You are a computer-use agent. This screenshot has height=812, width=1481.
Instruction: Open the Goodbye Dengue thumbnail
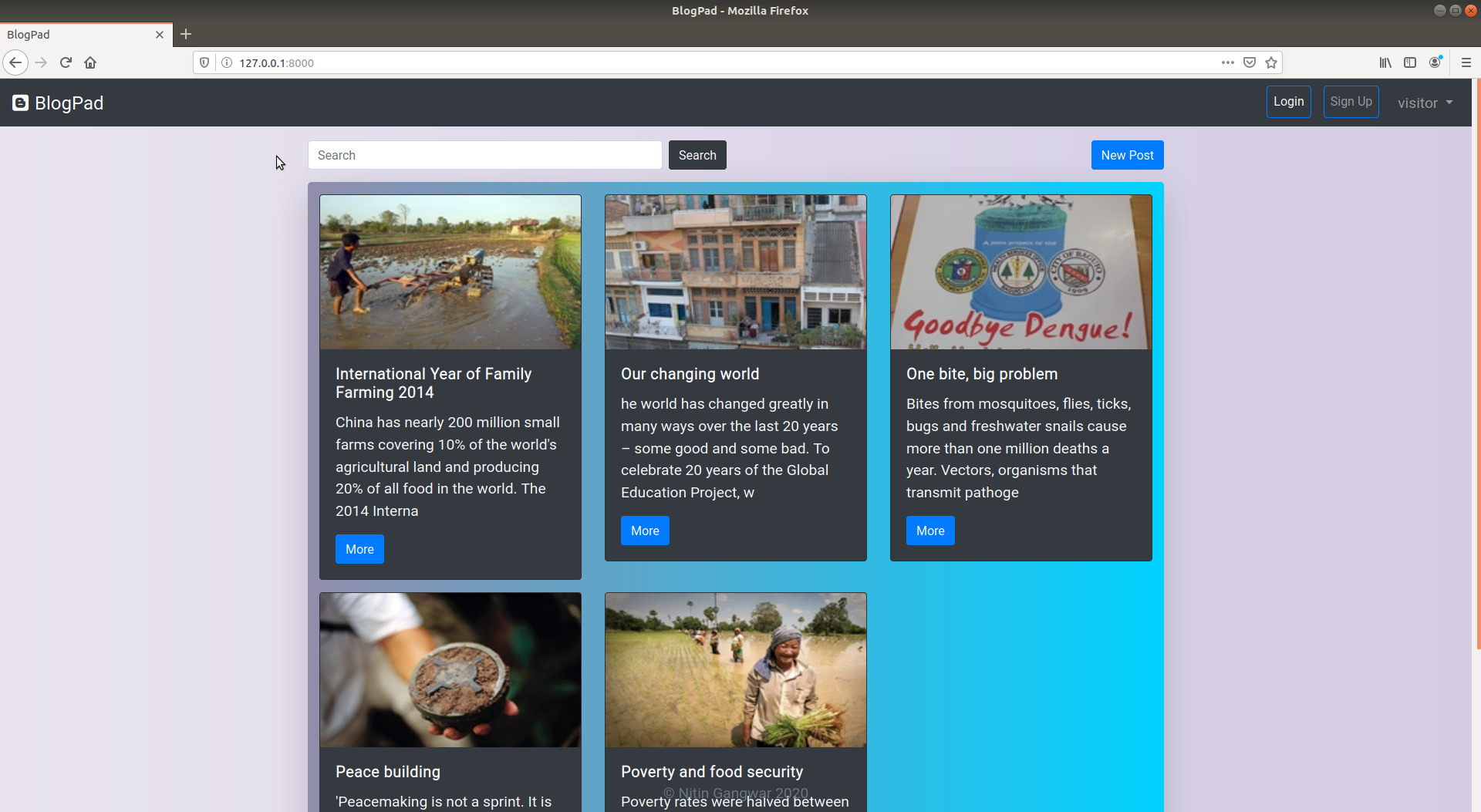pos(1021,272)
